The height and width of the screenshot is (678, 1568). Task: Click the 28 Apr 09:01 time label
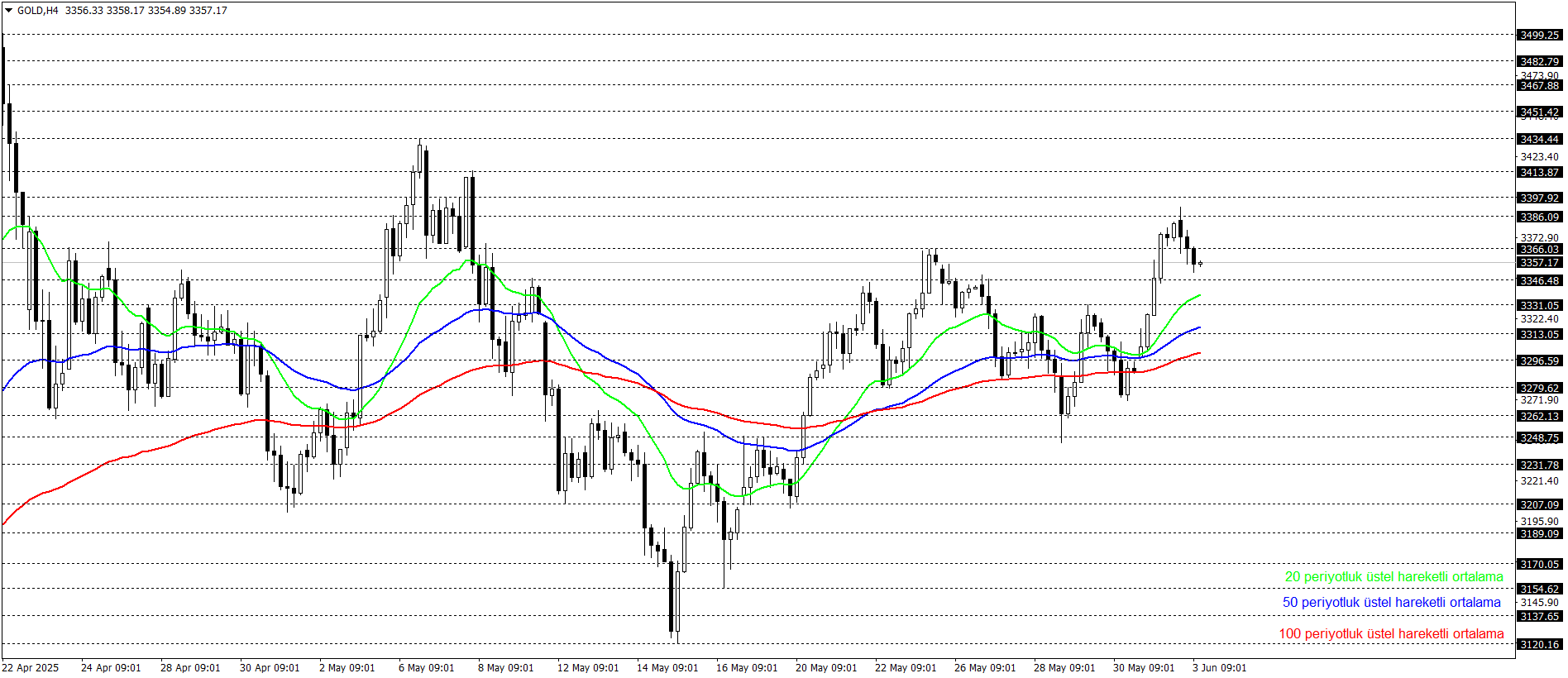pos(190,668)
